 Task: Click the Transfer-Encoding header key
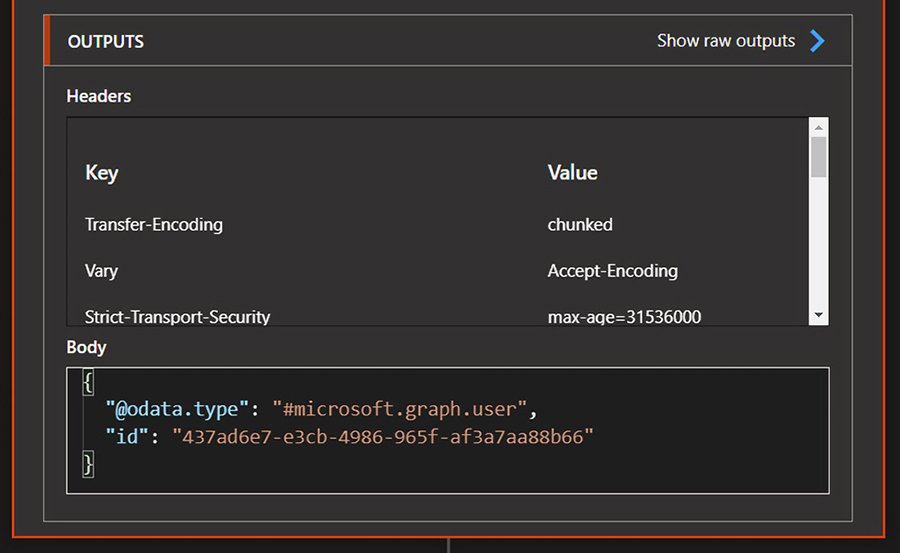[153, 225]
